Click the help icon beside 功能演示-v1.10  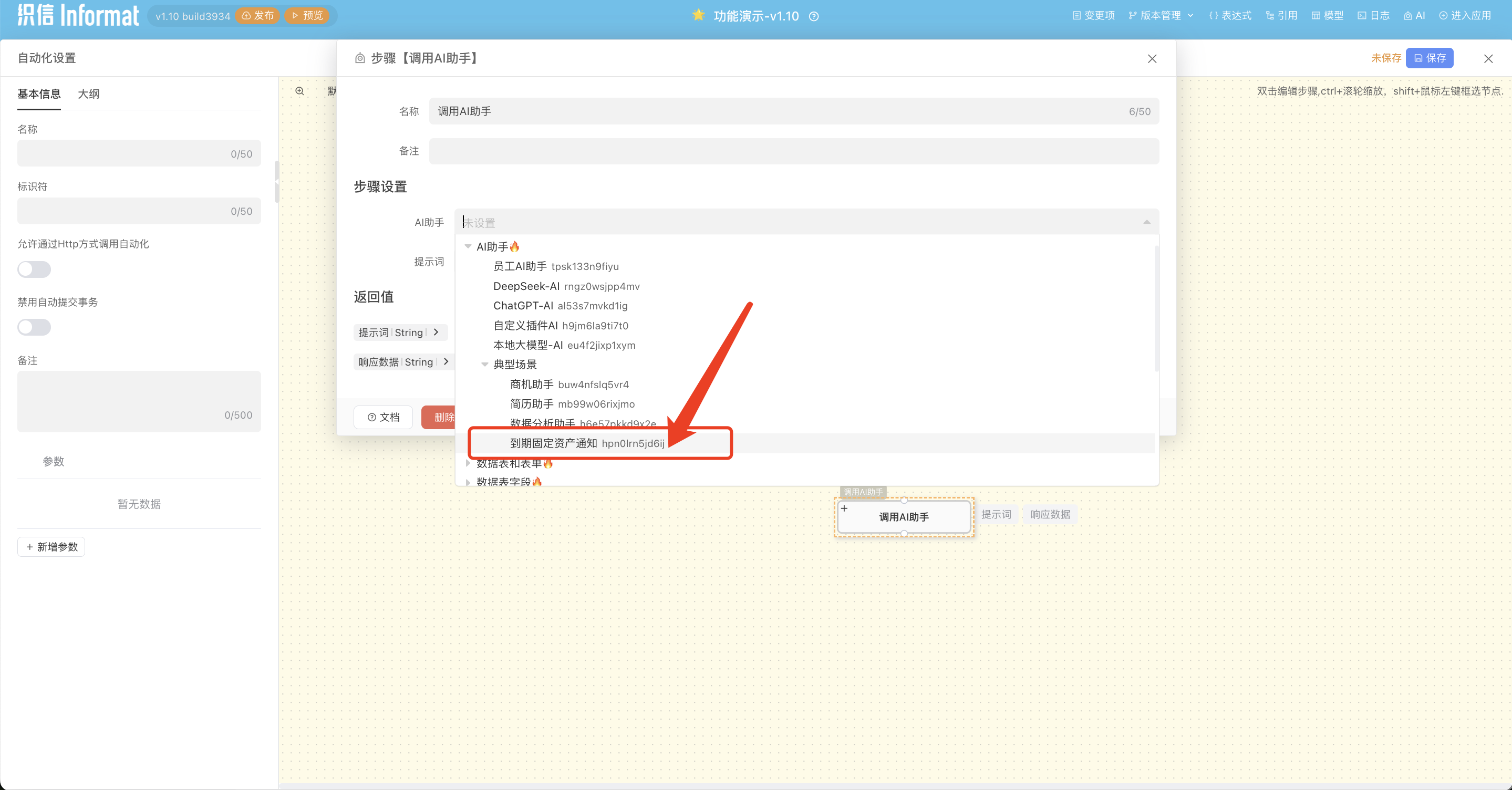click(x=813, y=16)
